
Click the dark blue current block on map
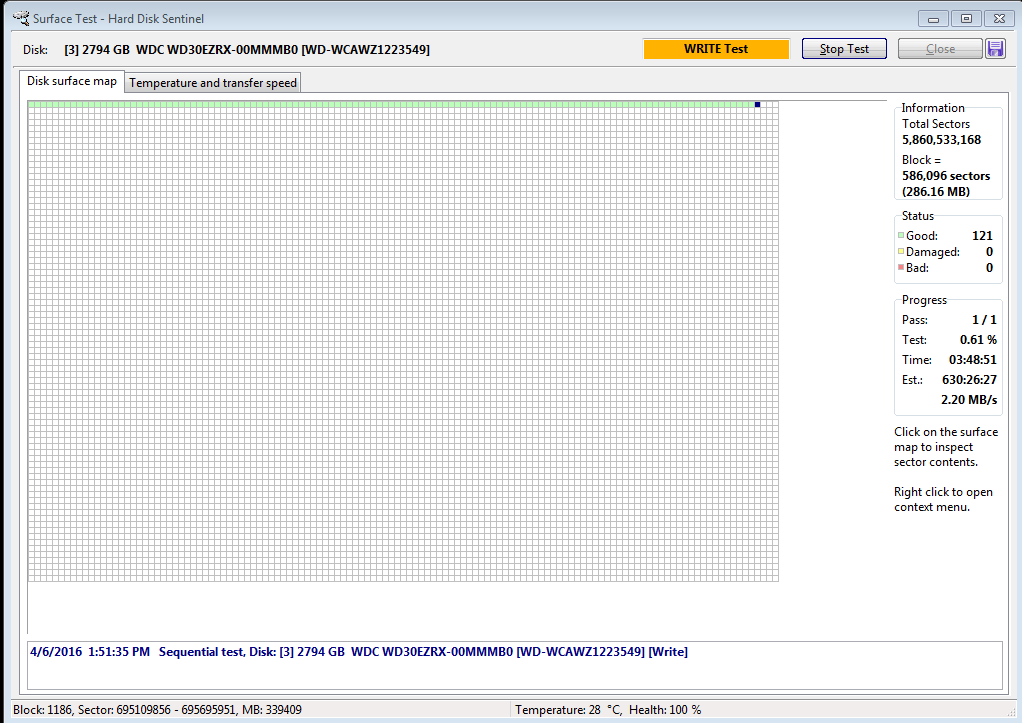pos(757,104)
